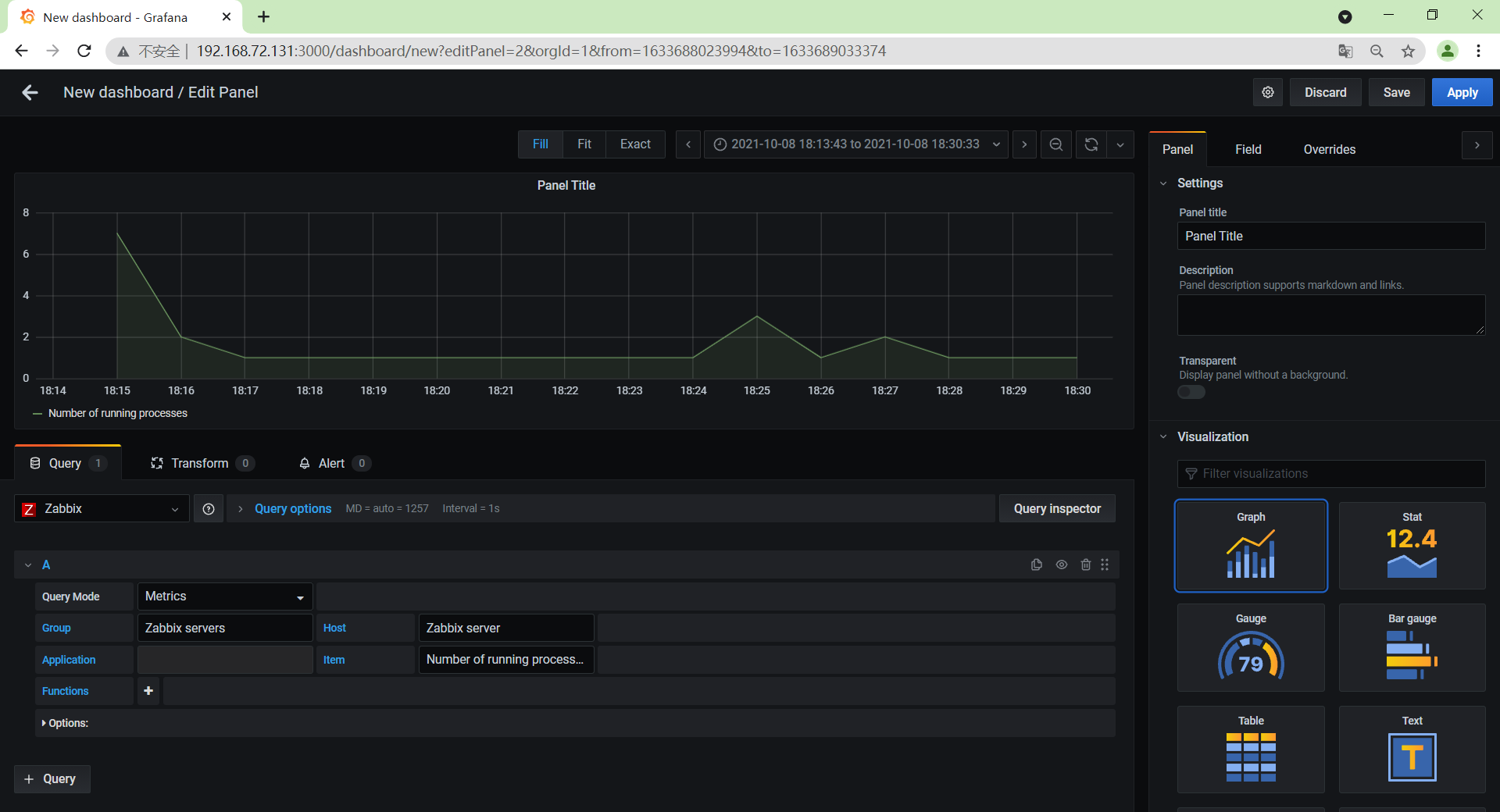Delete query A with the trash icon
Screen dimensions: 1500x812
click(1086, 564)
